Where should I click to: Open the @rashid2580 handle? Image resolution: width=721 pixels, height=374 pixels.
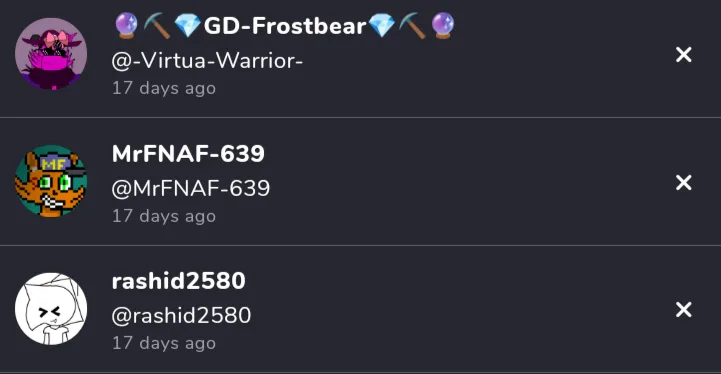point(181,316)
